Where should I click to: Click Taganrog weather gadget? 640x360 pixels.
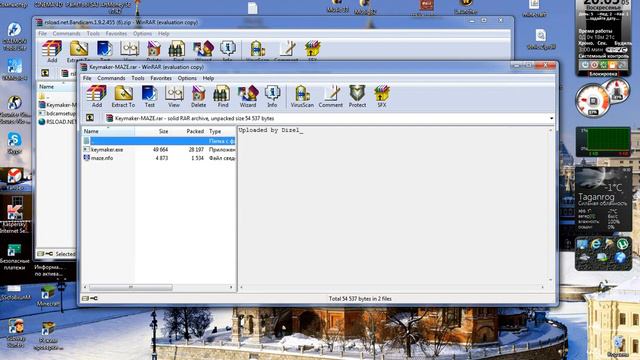(x=603, y=199)
